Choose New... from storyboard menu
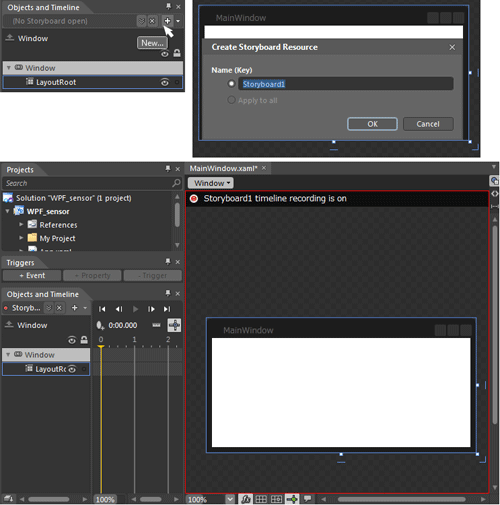The height and width of the screenshot is (505, 500). coord(152,43)
